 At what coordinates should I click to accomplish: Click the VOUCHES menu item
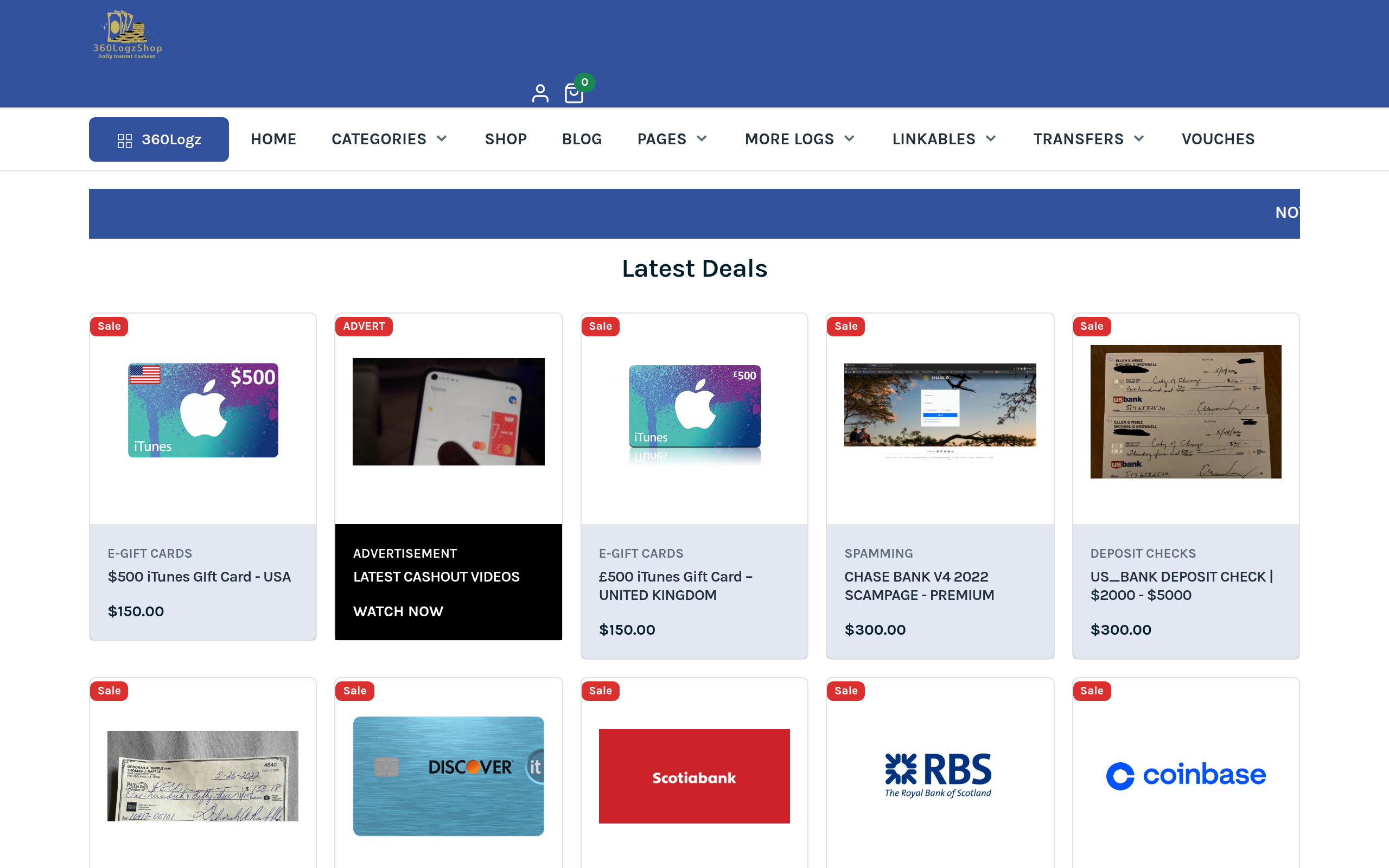(x=1218, y=139)
